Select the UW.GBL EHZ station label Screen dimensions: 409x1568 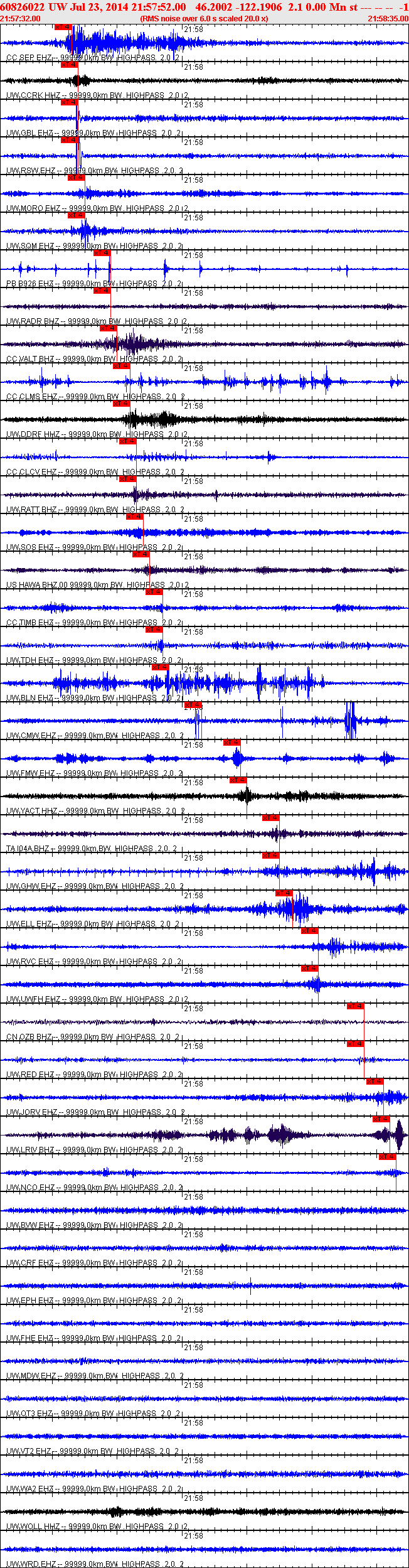[x=30, y=133]
